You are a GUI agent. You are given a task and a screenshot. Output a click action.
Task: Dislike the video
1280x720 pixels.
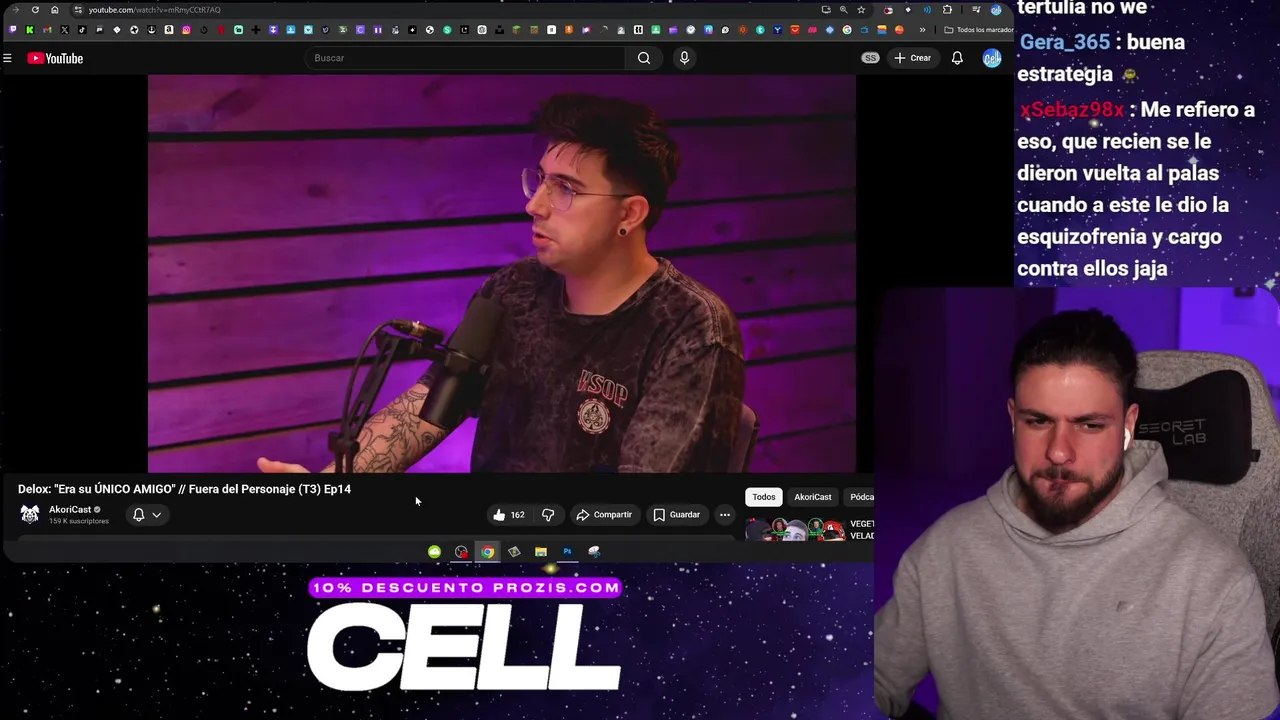pos(548,515)
